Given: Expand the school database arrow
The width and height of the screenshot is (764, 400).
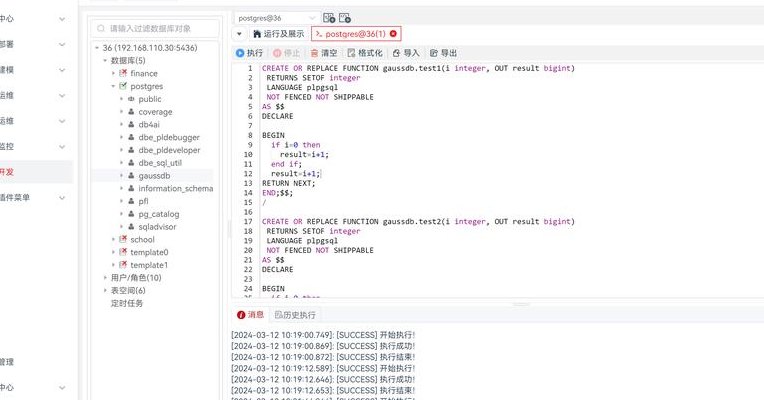Looking at the screenshot, I should [114, 239].
